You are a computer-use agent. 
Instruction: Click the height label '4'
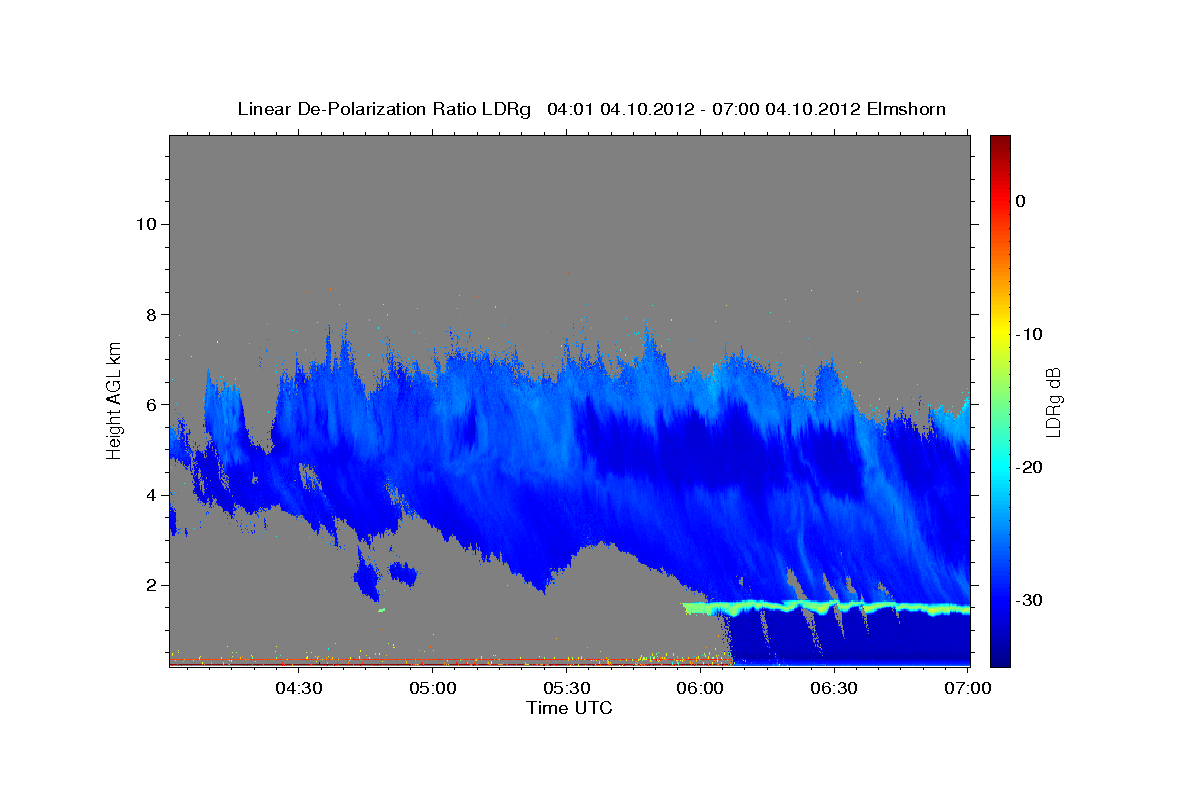(x=149, y=494)
